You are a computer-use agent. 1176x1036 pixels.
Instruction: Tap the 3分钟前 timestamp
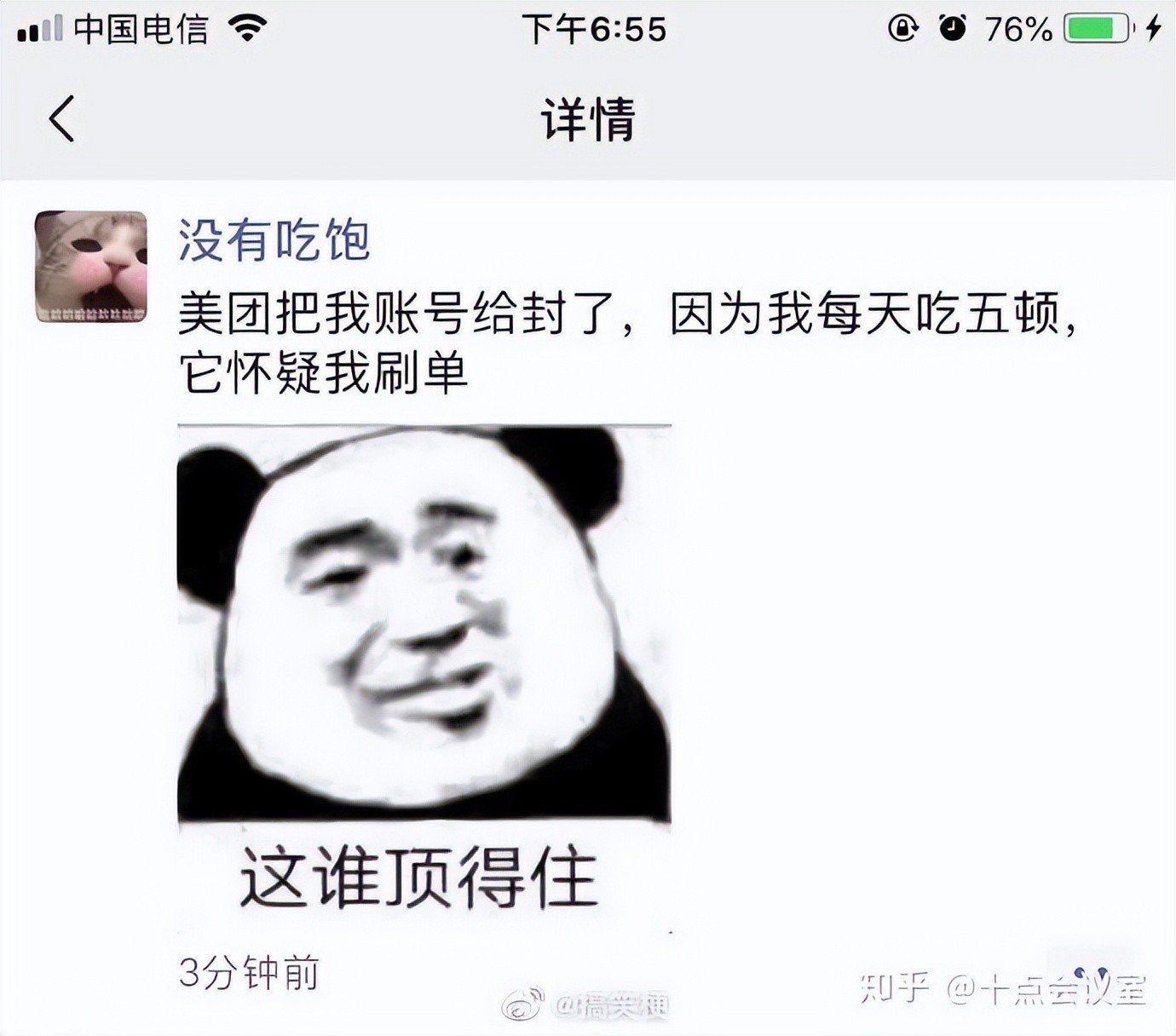click(x=249, y=972)
